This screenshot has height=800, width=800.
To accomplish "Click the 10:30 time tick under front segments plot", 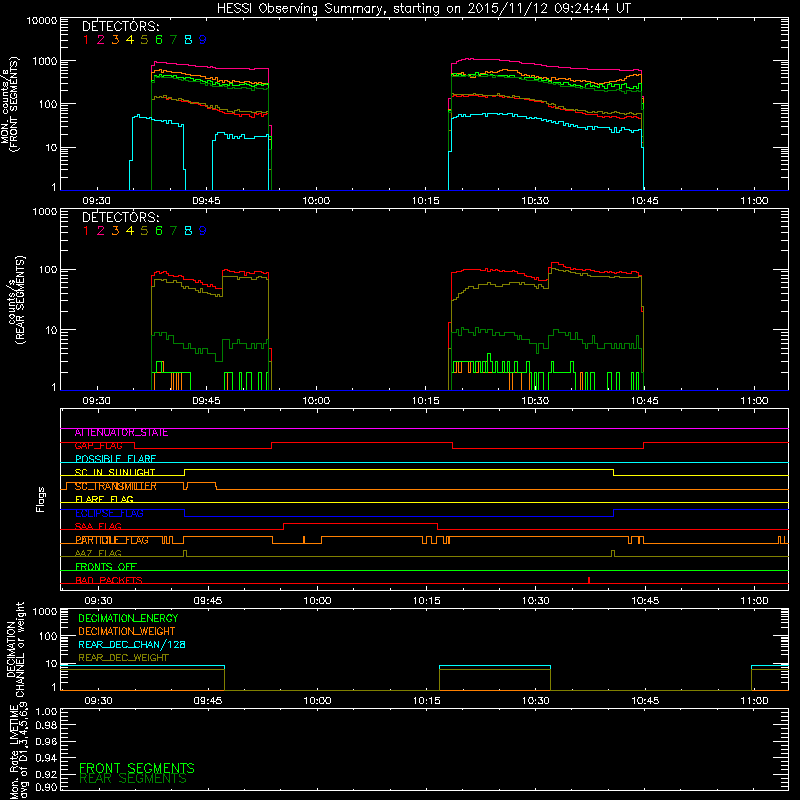I will 535,201.
